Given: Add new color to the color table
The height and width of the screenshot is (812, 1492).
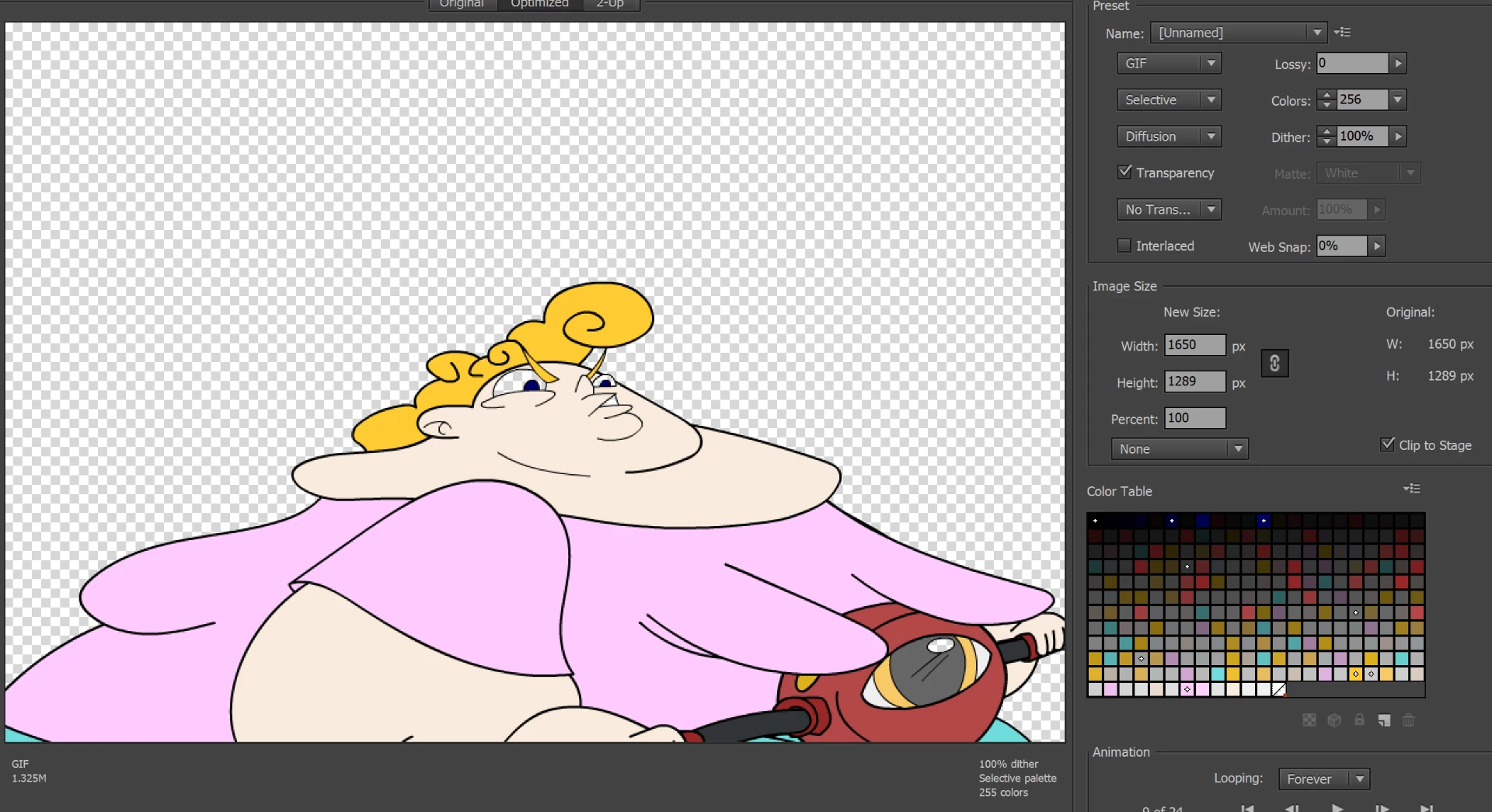Looking at the screenshot, I should point(1384,720).
